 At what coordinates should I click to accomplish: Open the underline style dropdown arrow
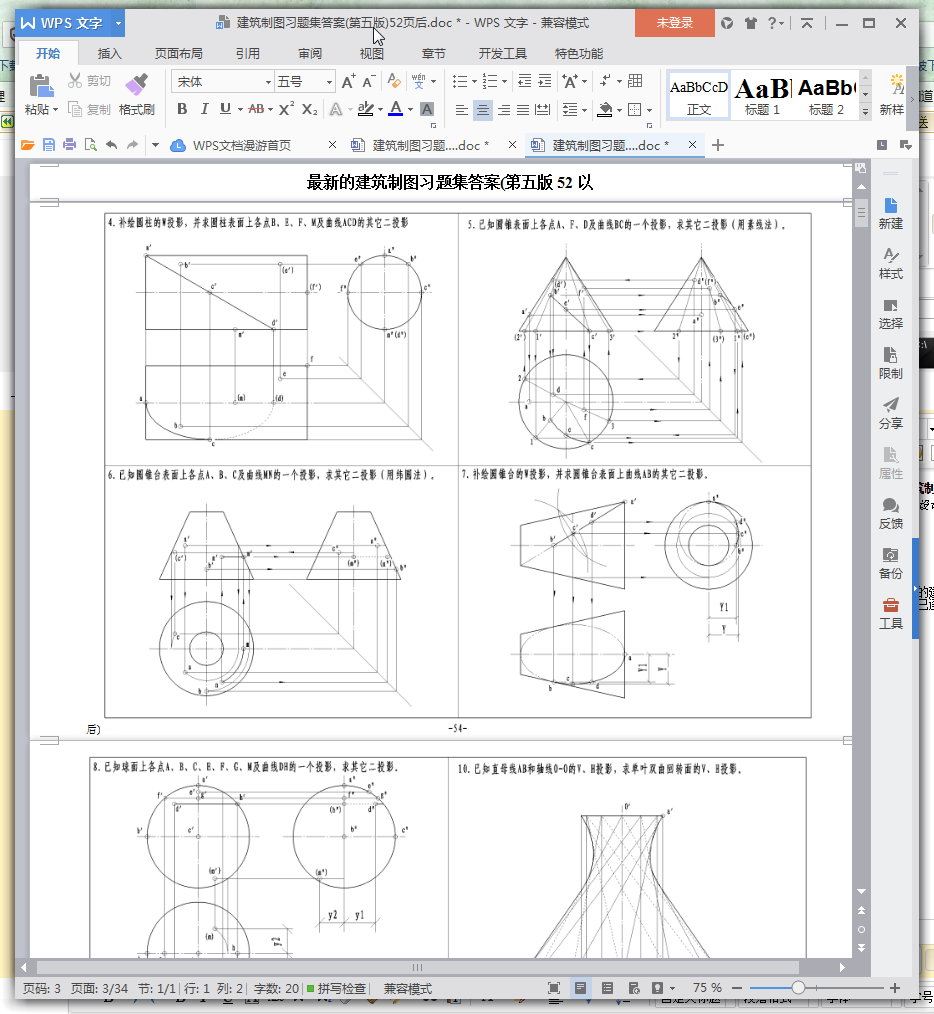(x=239, y=109)
